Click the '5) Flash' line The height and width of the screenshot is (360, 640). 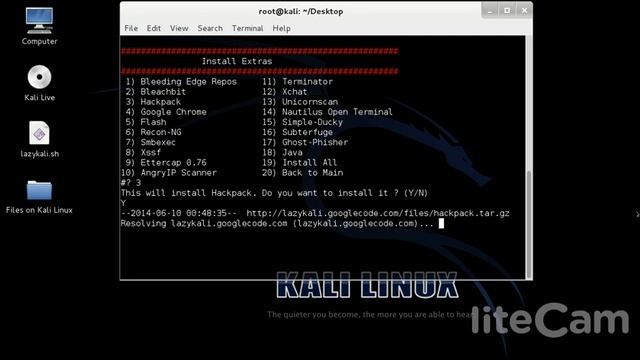pyautogui.click(x=146, y=122)
